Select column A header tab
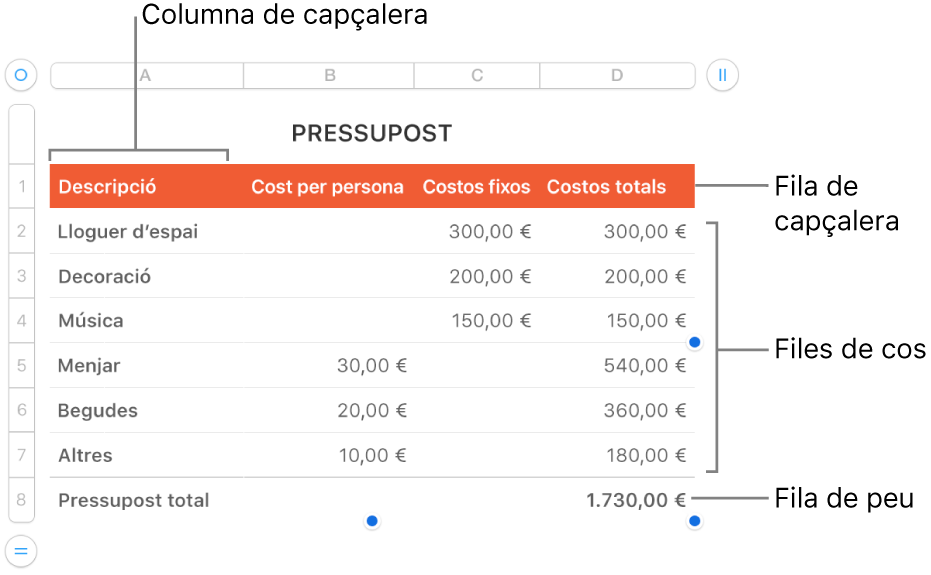This screenshot has height=575, width=931. [x=147, y=76]
